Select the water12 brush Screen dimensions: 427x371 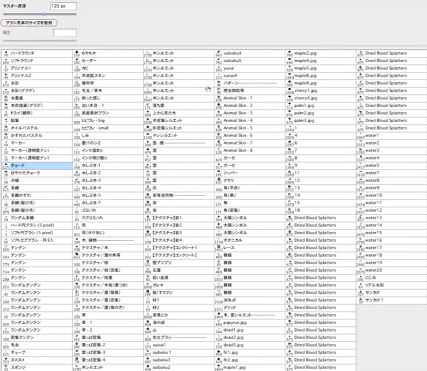click(x=392, y=210)
